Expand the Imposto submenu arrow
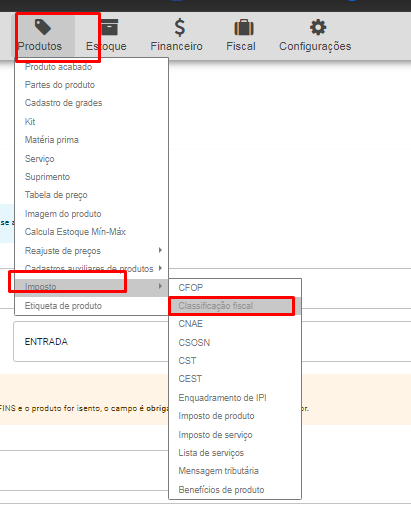 tap(160, 286)
